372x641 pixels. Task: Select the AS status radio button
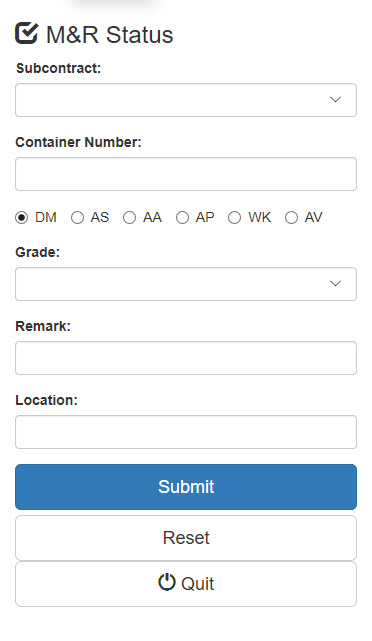(x=77, y=217)
